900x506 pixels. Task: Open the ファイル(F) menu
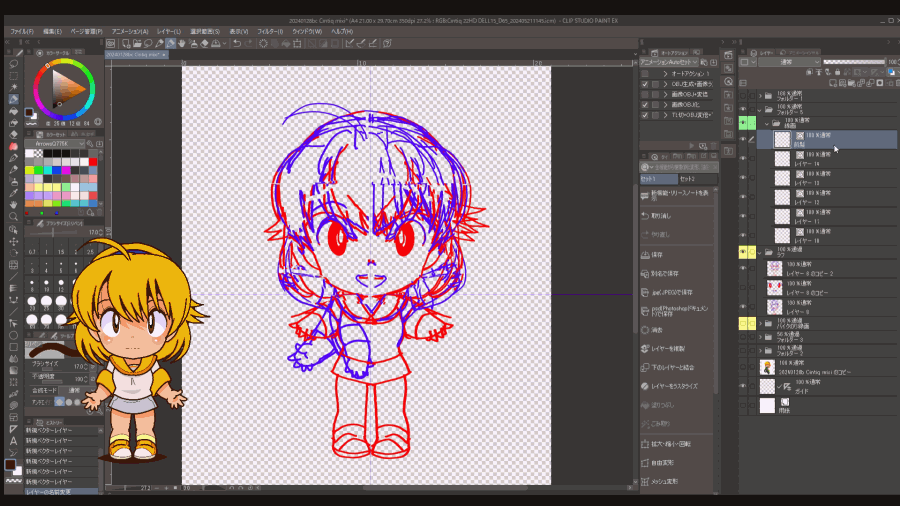pos(22,32)
